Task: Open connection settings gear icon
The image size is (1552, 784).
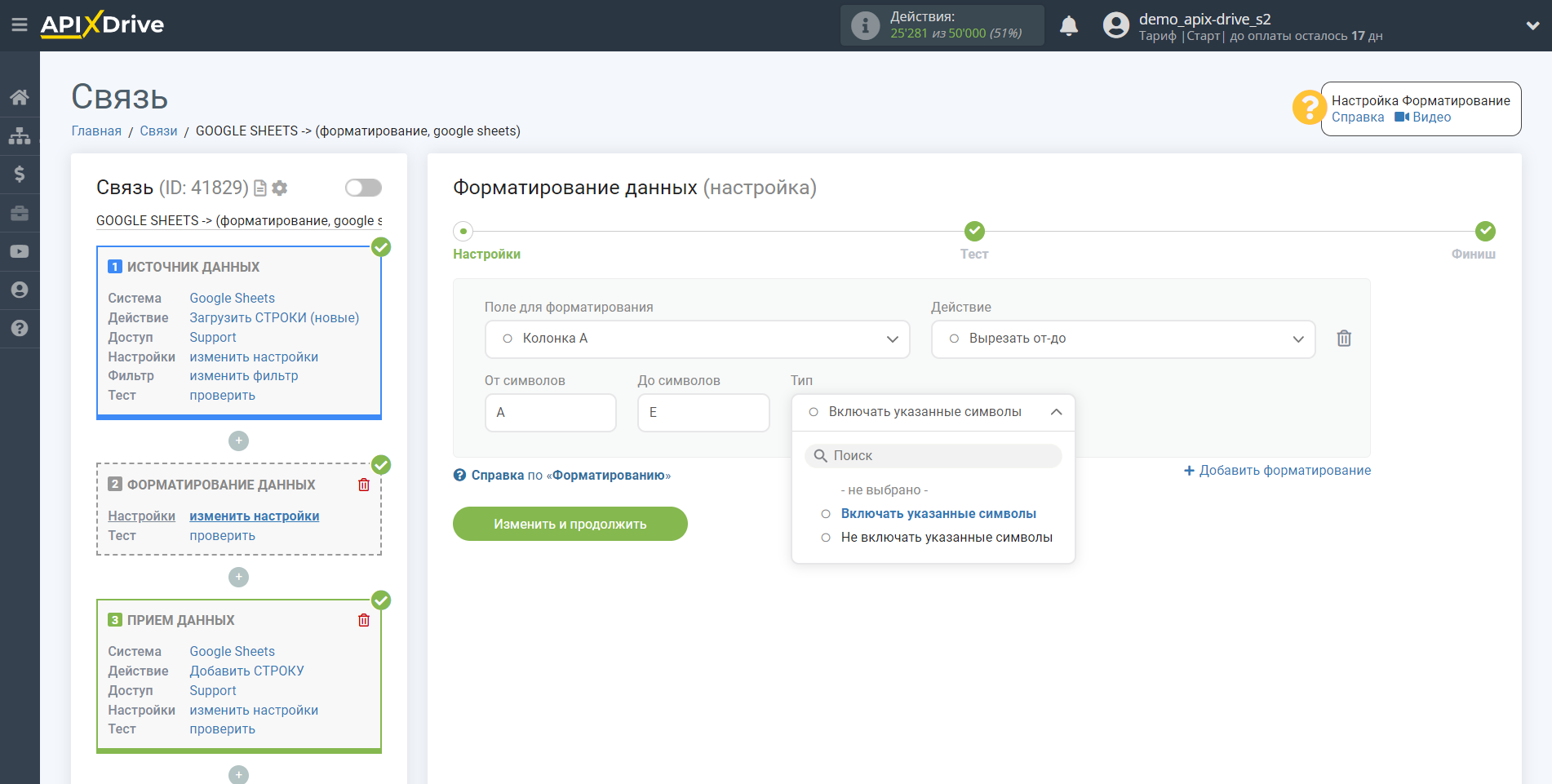Action: point(280,188)
